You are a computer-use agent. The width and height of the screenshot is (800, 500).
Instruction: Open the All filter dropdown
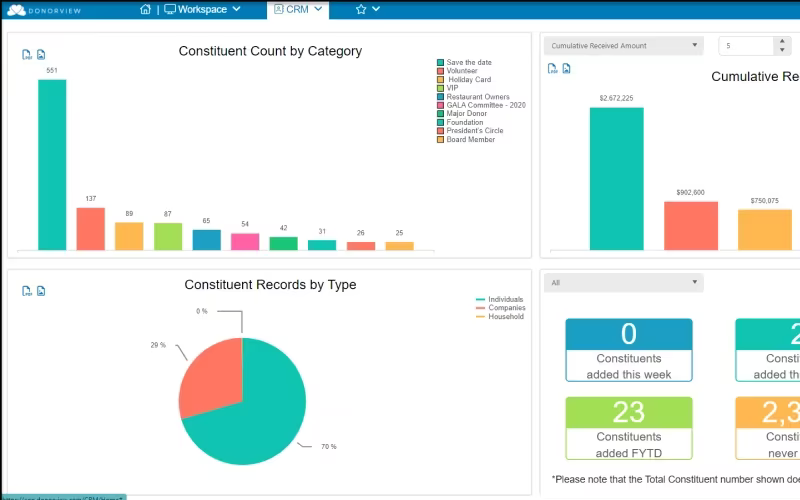tap(623, 283)
